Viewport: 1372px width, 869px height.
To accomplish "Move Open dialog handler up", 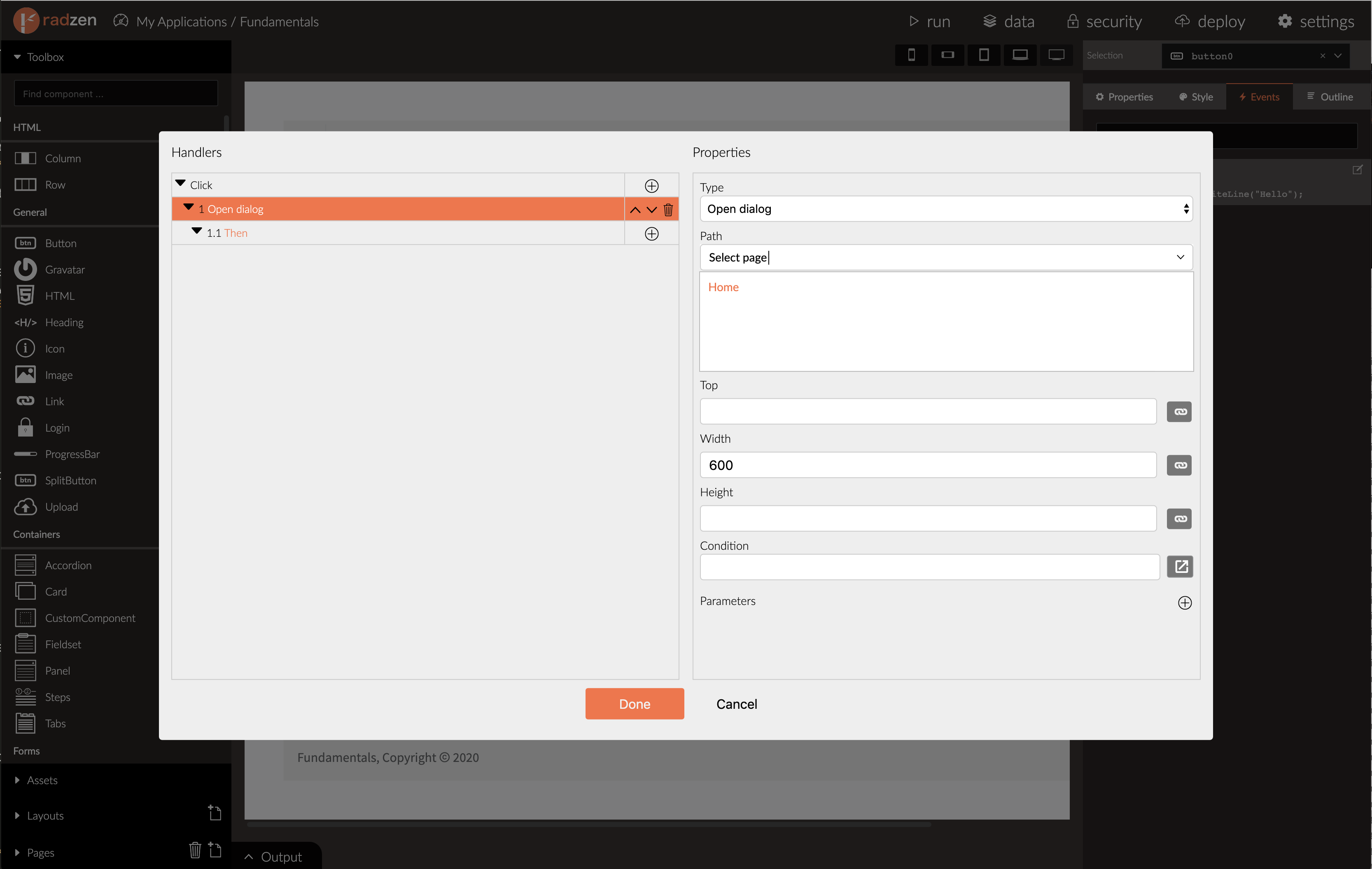I will pyautogui.click(x=635, y=210).
